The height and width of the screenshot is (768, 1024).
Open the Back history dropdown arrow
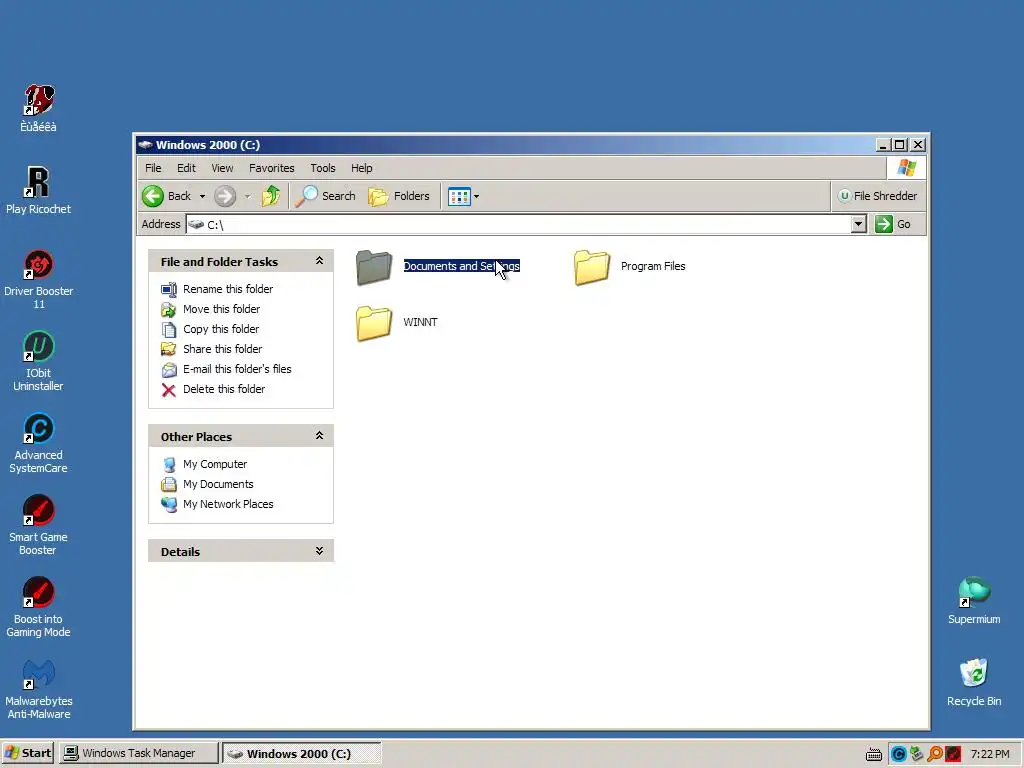[202, 196]
